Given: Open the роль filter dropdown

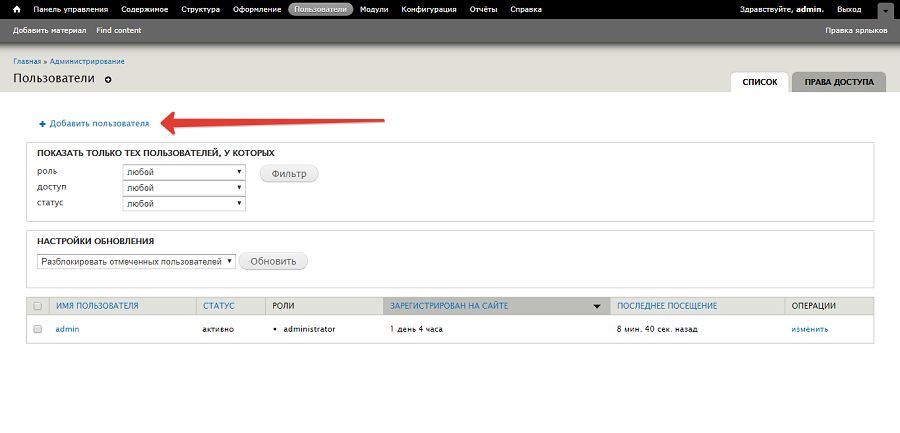Looking at the screenshot, I should tap(184, 172).
